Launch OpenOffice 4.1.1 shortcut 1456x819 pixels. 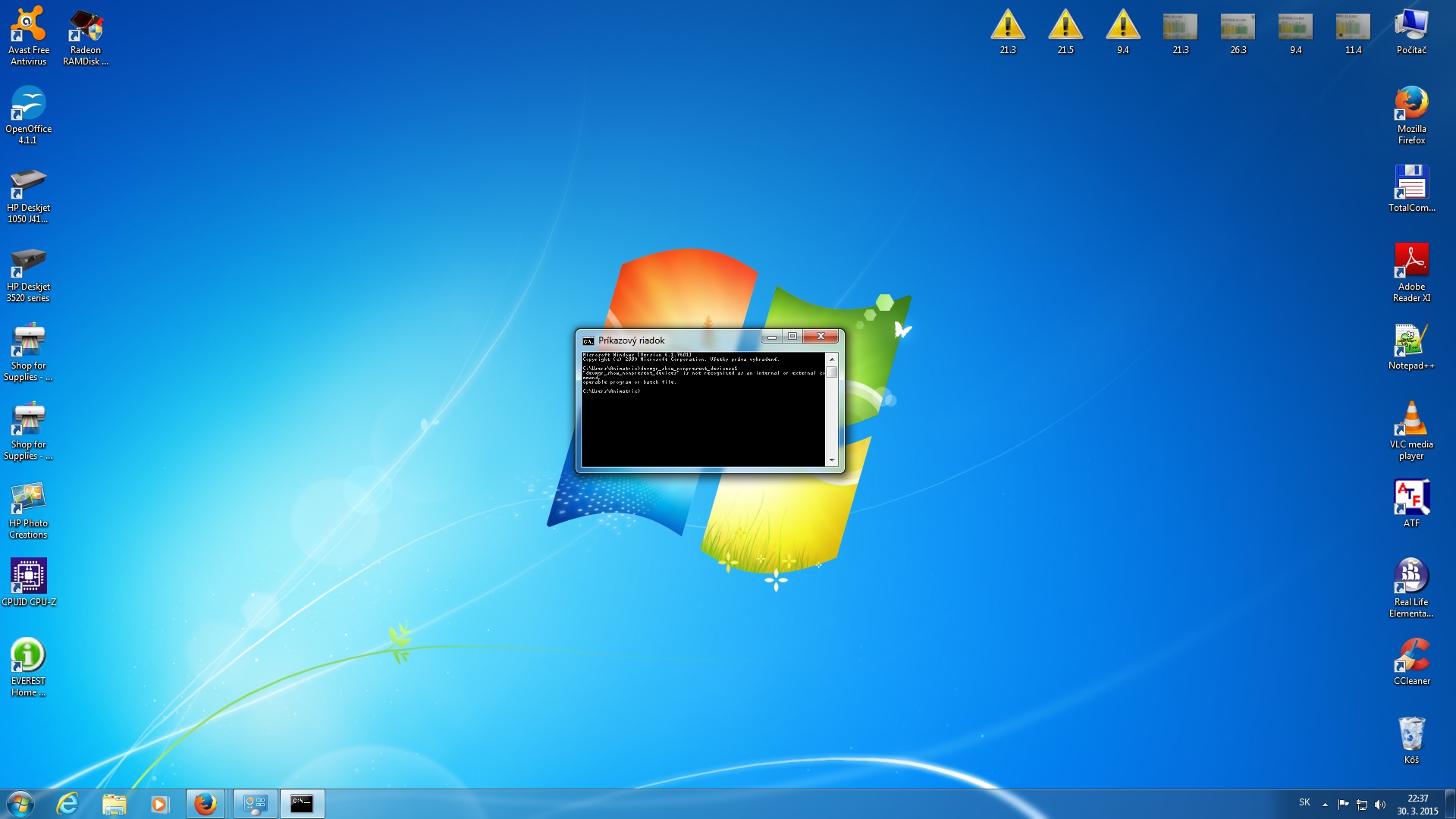[28, 105]
